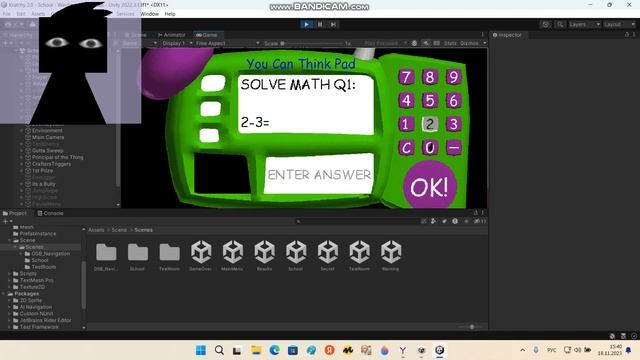This screenshot has height=360, width=640.
Task: Open Microsoft Edge from taskbar
Action: click(x=274, y=350)
